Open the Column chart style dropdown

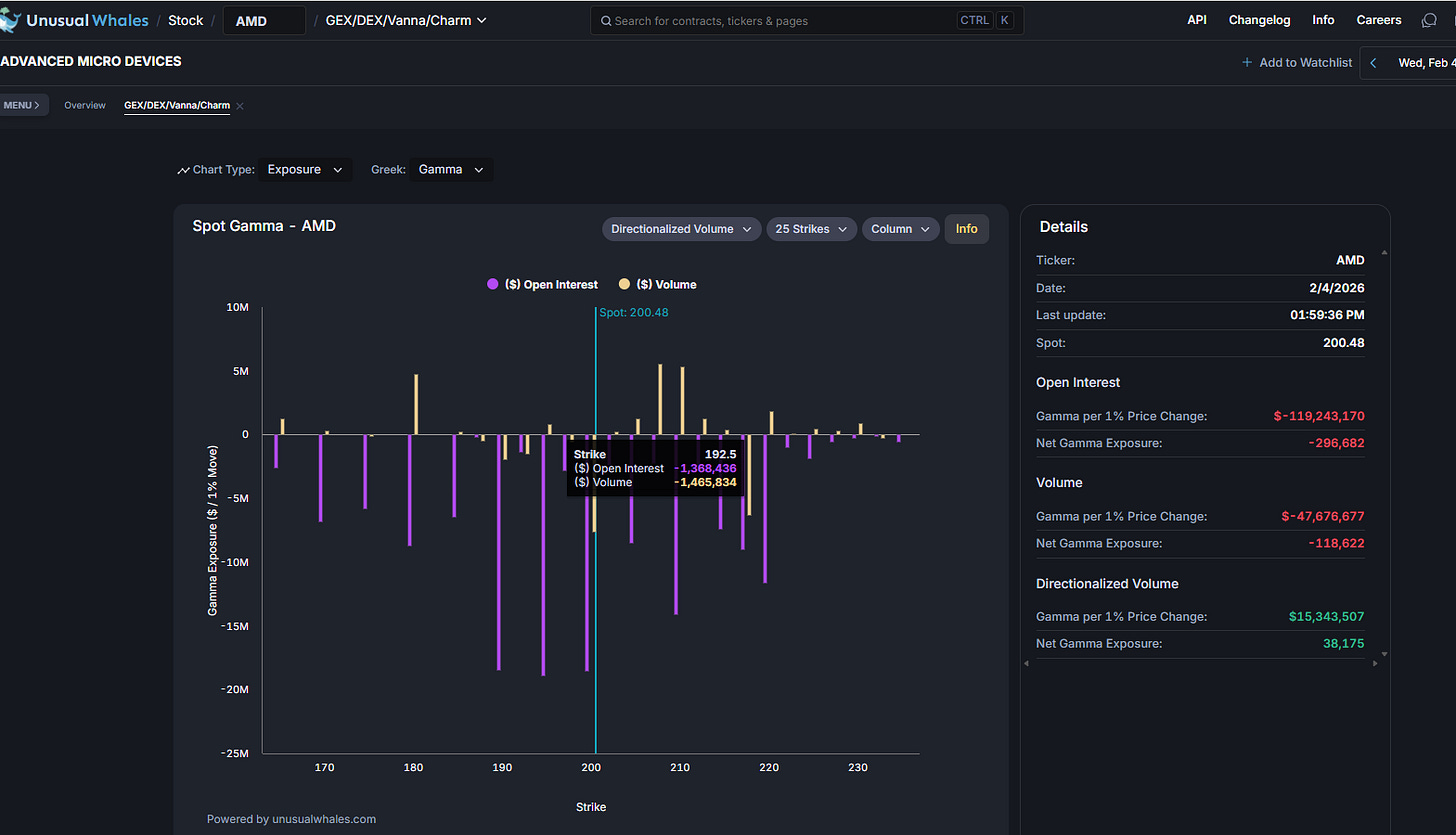[901, 229]
